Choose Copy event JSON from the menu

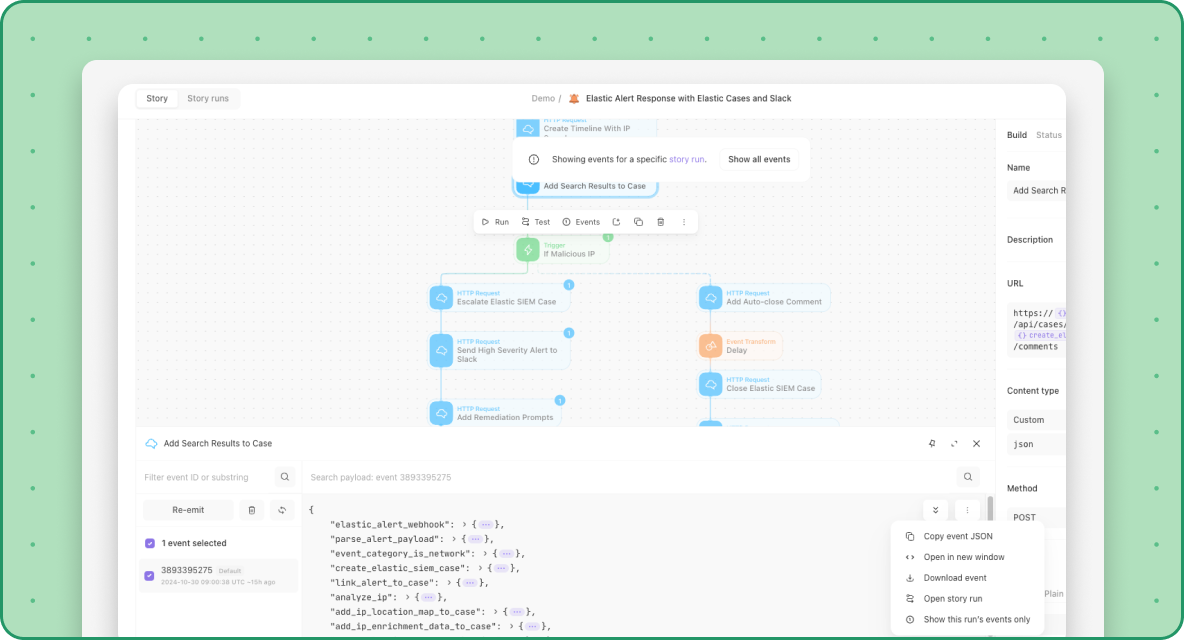(x=967, y=537)
